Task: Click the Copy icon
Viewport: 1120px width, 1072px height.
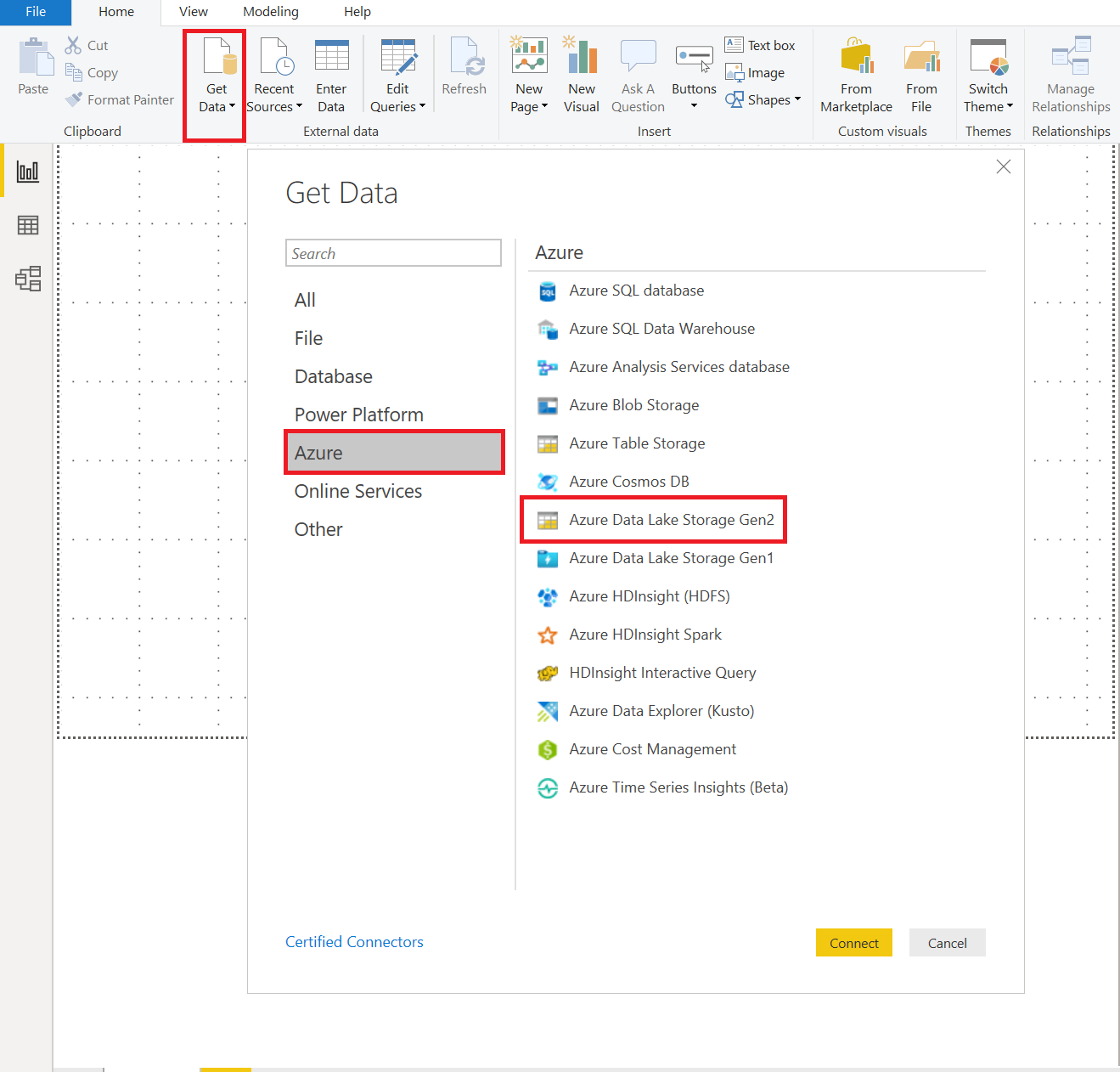Action: [x=74, y=72]
